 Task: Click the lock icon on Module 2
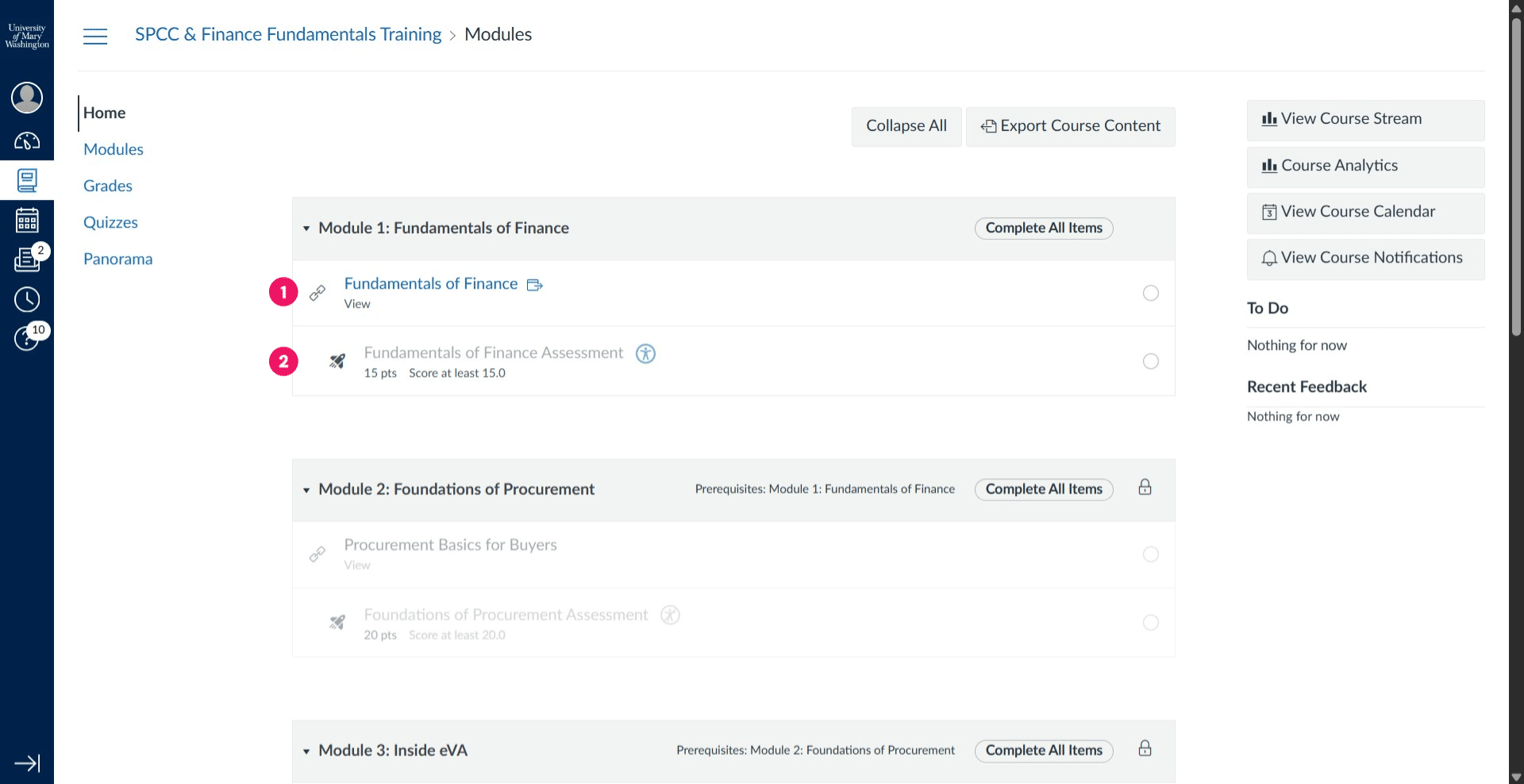pos(1145,487)
